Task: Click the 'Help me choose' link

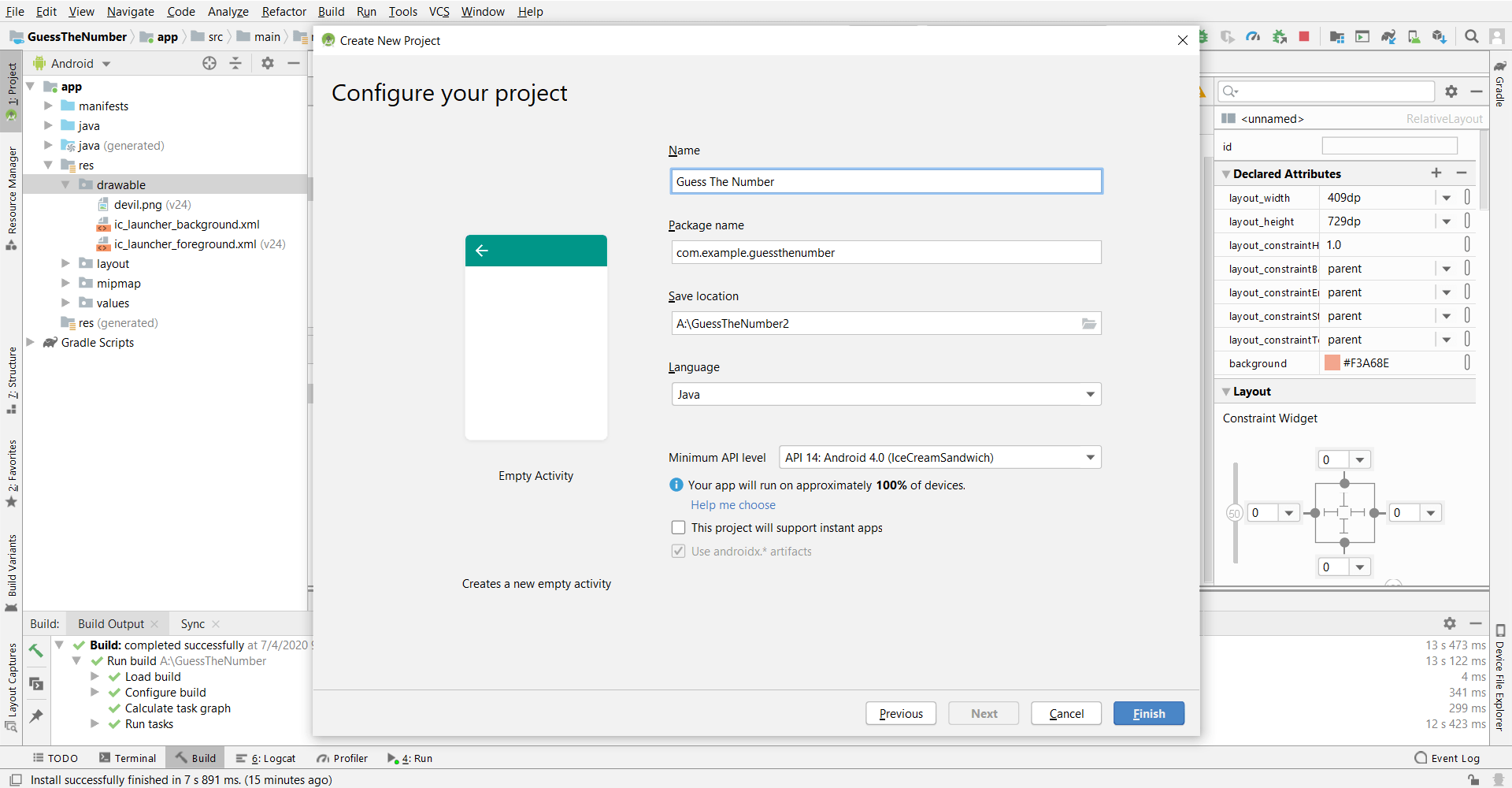Action: point(733,505)
